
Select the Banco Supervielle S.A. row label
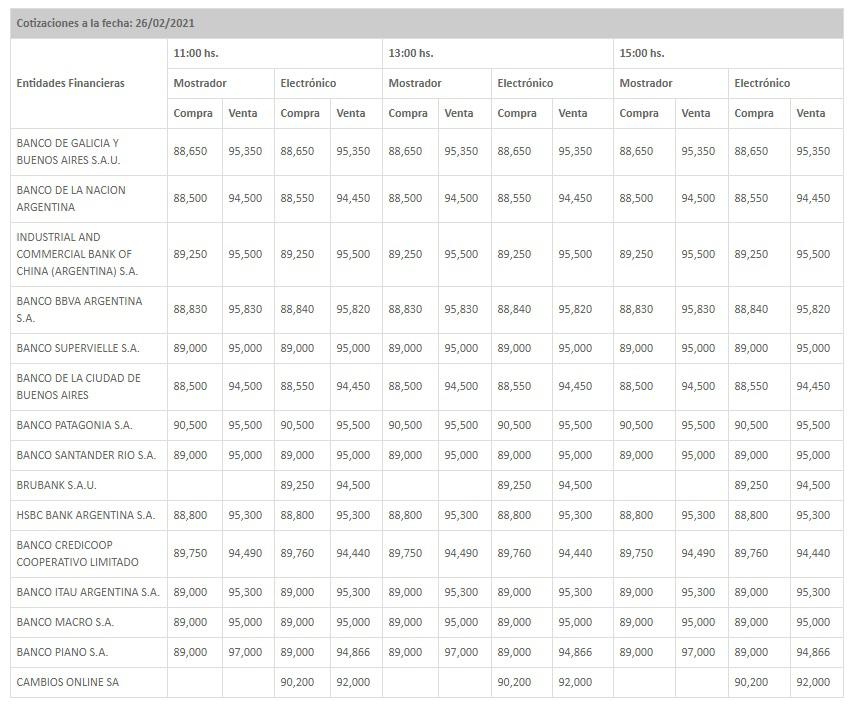78,348
